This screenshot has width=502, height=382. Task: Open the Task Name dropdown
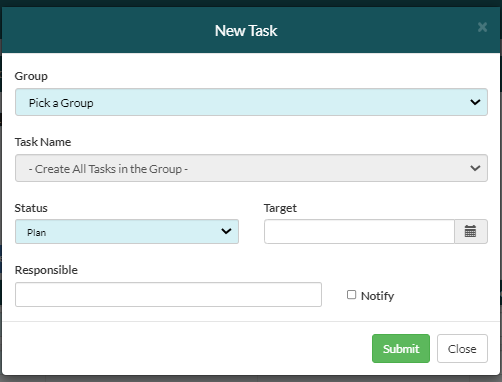point(251,168)
